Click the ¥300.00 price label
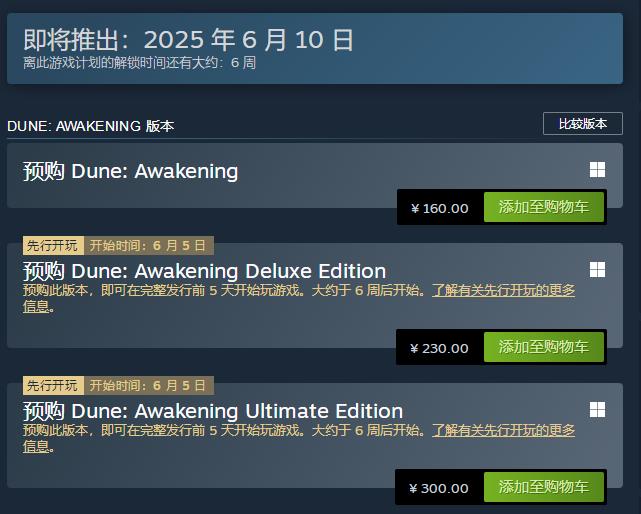Viewport: 641px width, 514px height. coord(439,488)
